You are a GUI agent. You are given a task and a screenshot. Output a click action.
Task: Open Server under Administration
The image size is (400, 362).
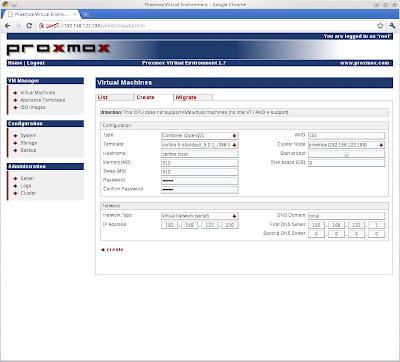(27, 178)
